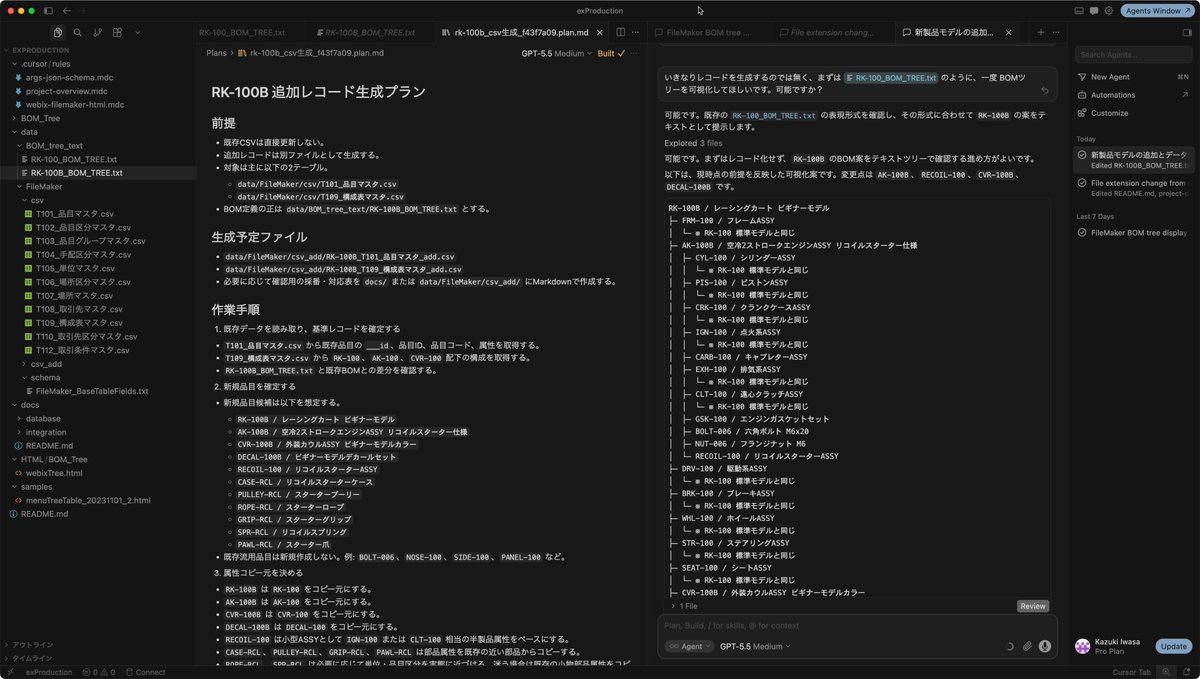1200x679 pixels.
Task: Open the Explorer files view icon
Action: click(x=58, y=33)
